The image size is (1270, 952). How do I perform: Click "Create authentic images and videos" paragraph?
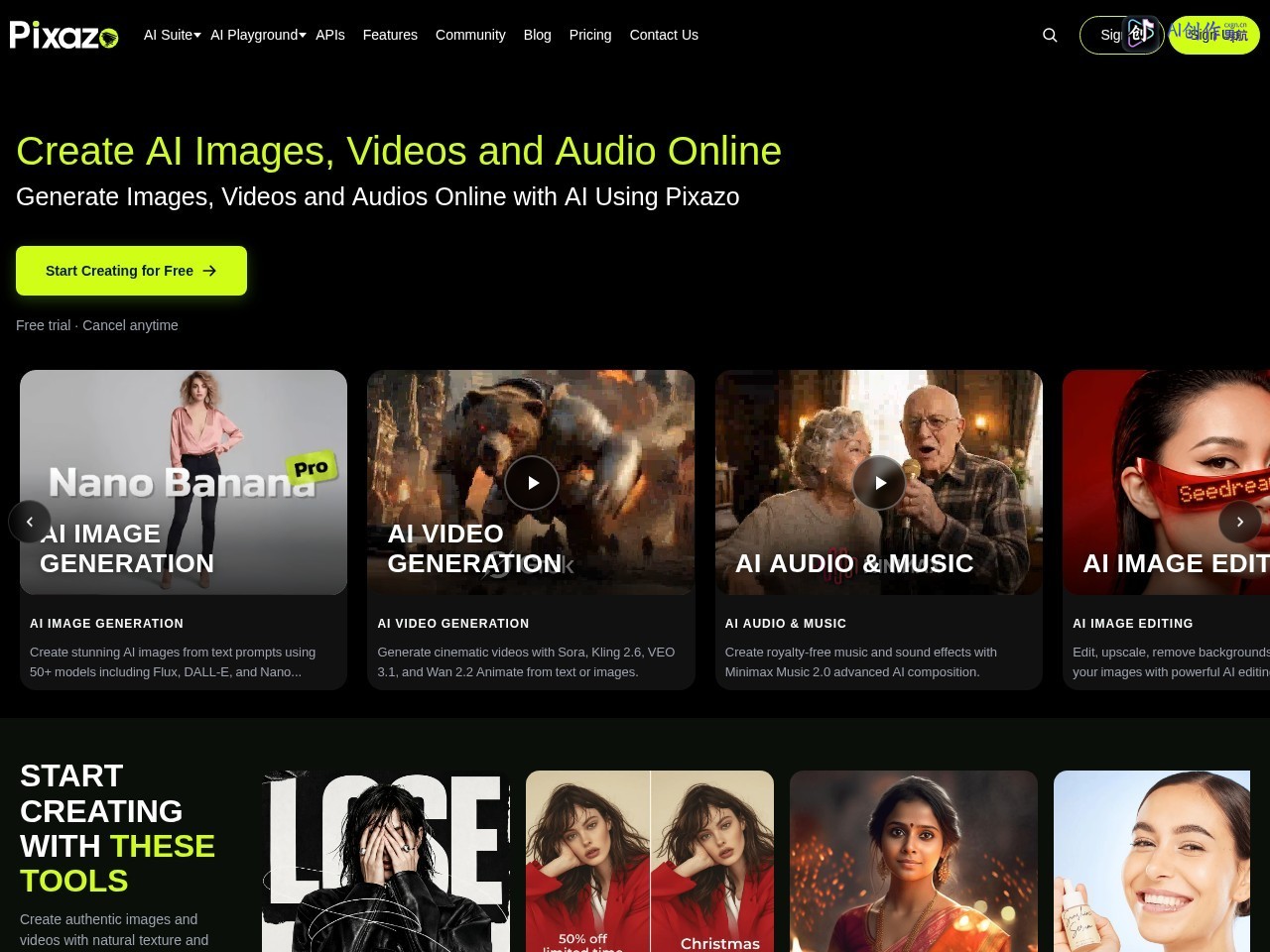114,930
